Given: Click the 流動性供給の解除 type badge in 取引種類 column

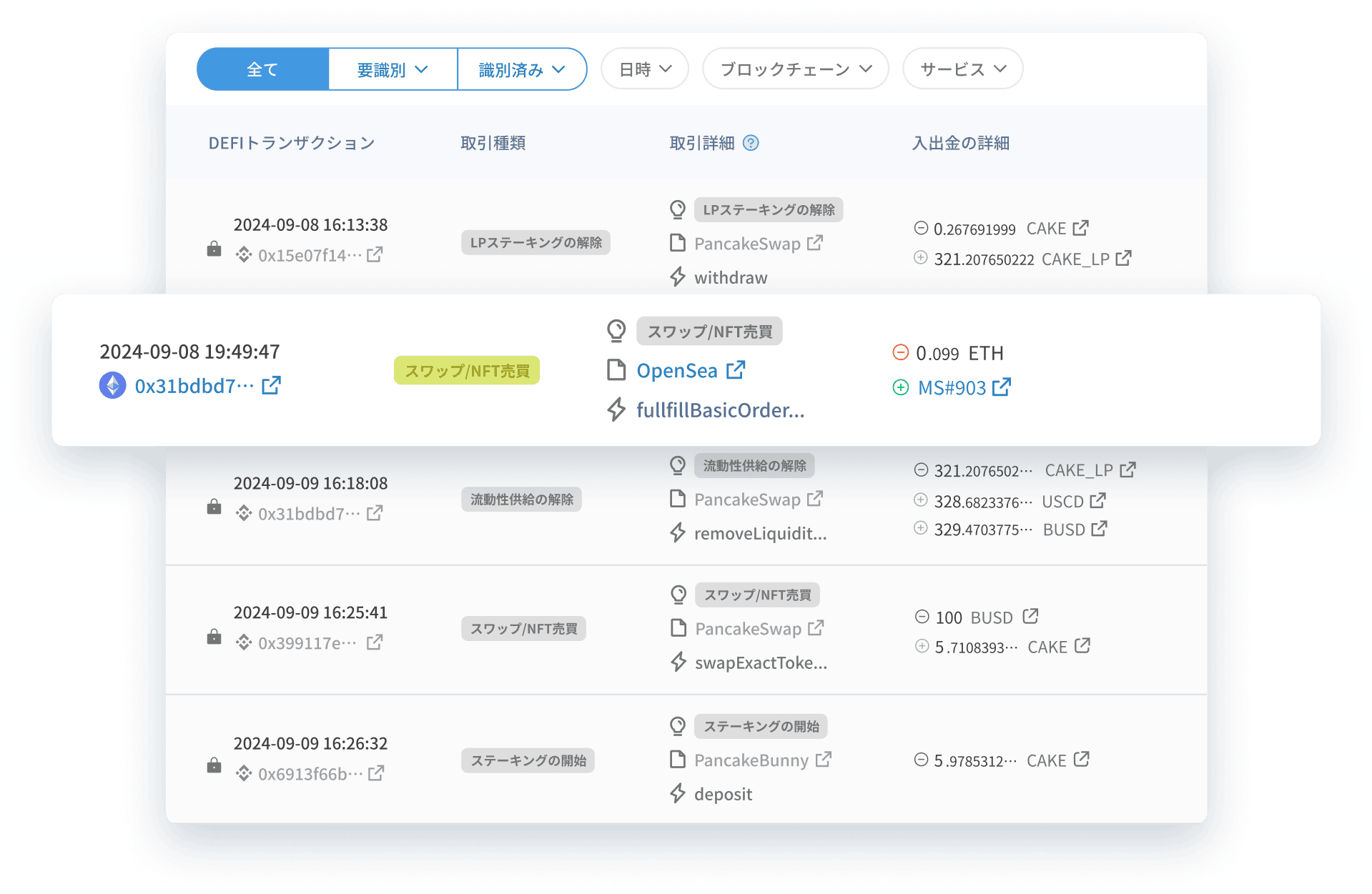Looking at the screenshot, I should [x=521, y=500].
